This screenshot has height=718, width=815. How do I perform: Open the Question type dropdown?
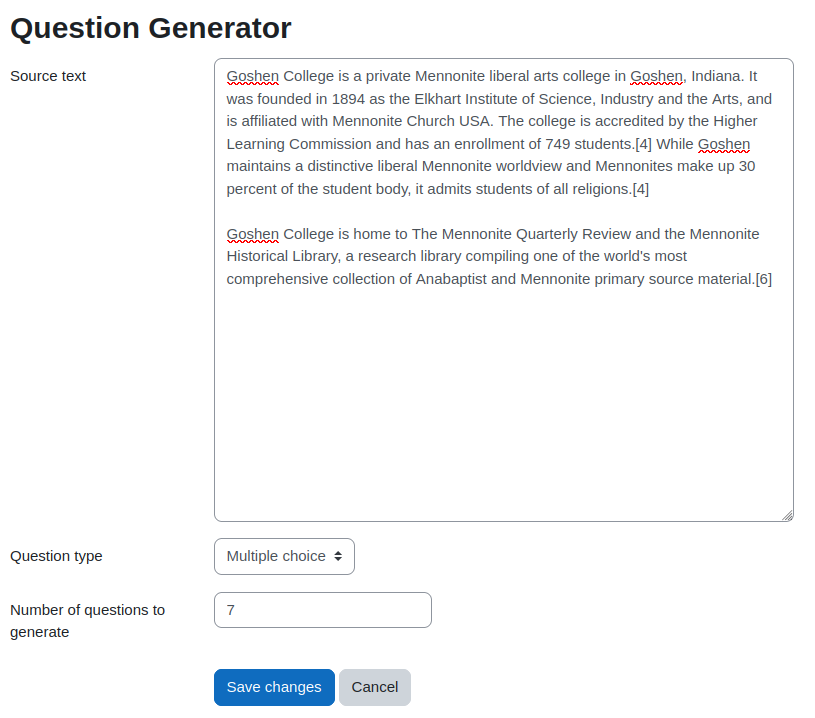284,556
